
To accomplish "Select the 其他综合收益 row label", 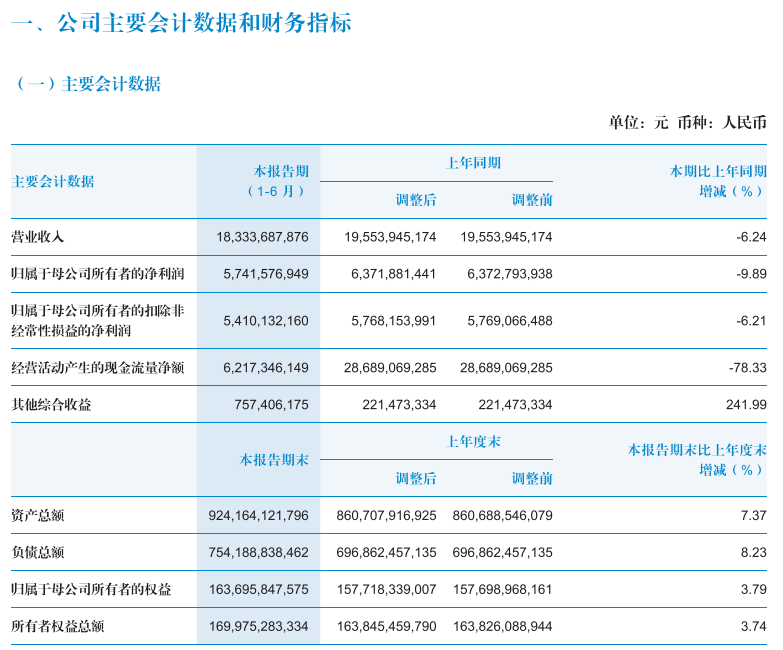I will click(x=51, y=405).
